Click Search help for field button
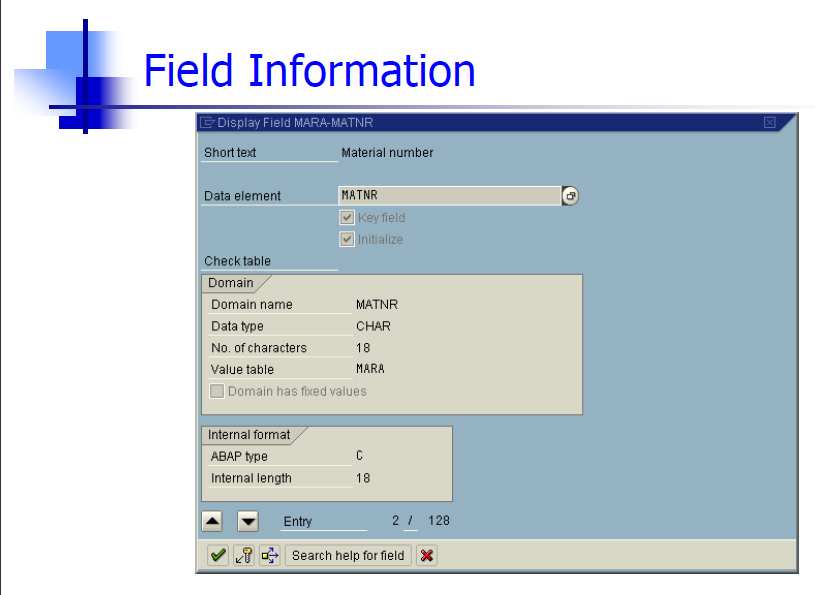 coord(348,555)
